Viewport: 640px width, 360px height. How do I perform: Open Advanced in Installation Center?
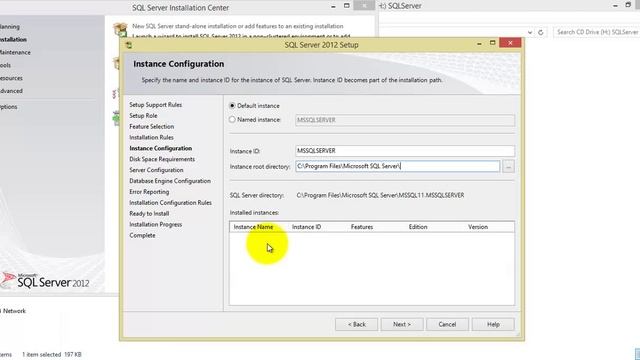pos(11,91)
